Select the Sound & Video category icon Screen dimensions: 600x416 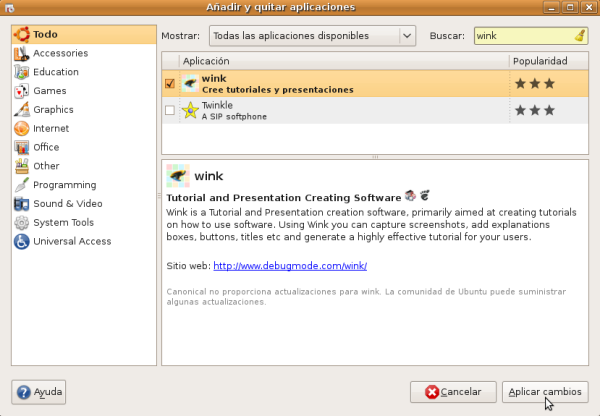pyautogui.click(x=21, y=204)
